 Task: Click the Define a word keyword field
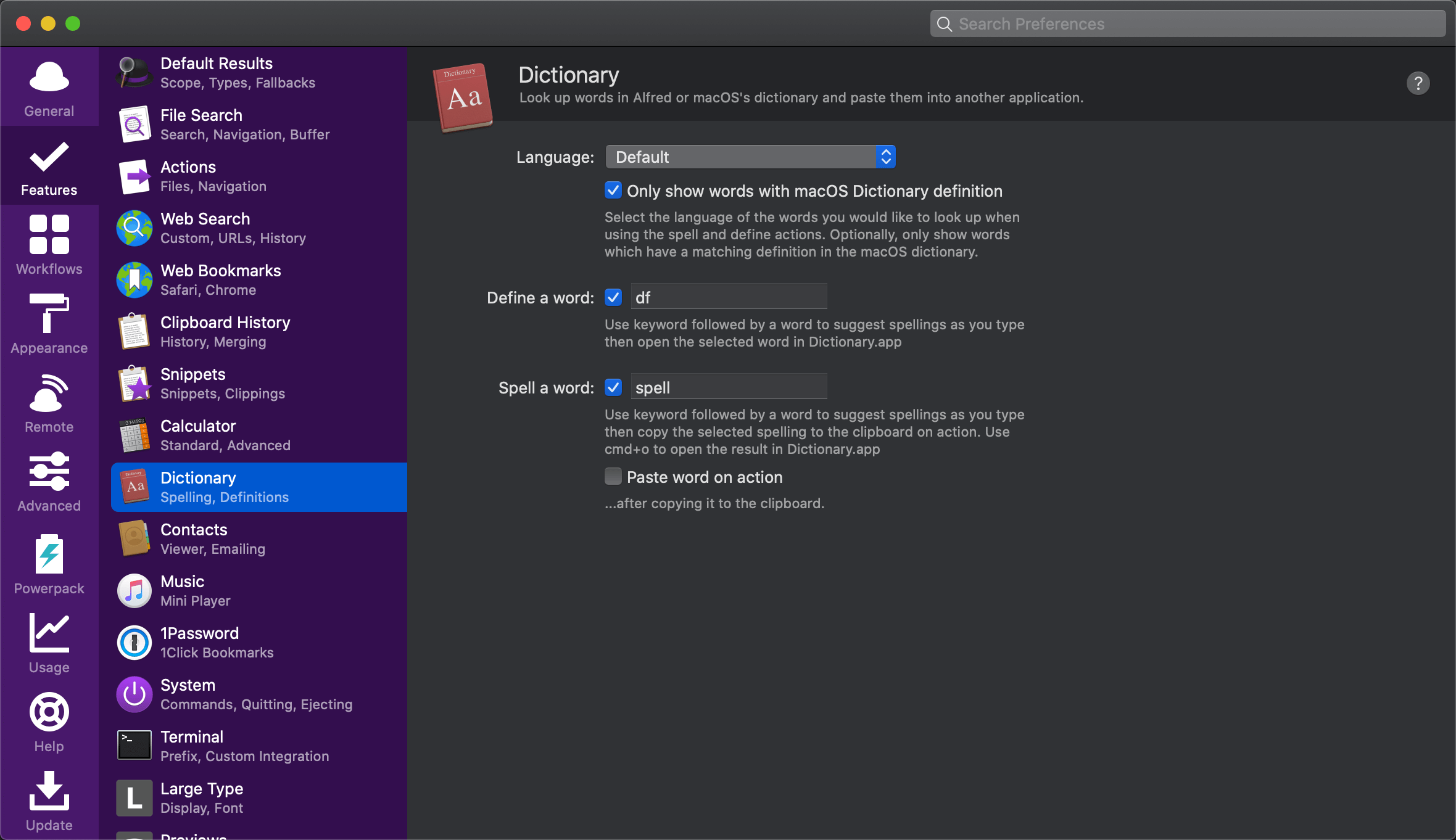pyautogui.click(x=729, y=297)
